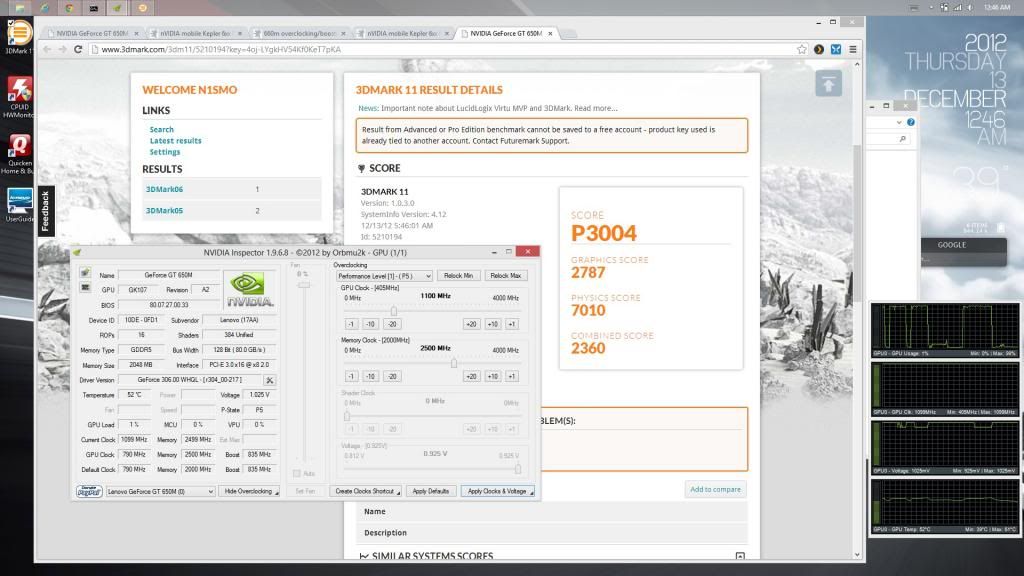Select the active NVIDIA GeForce GT 650M tab

tap(507, 33)
